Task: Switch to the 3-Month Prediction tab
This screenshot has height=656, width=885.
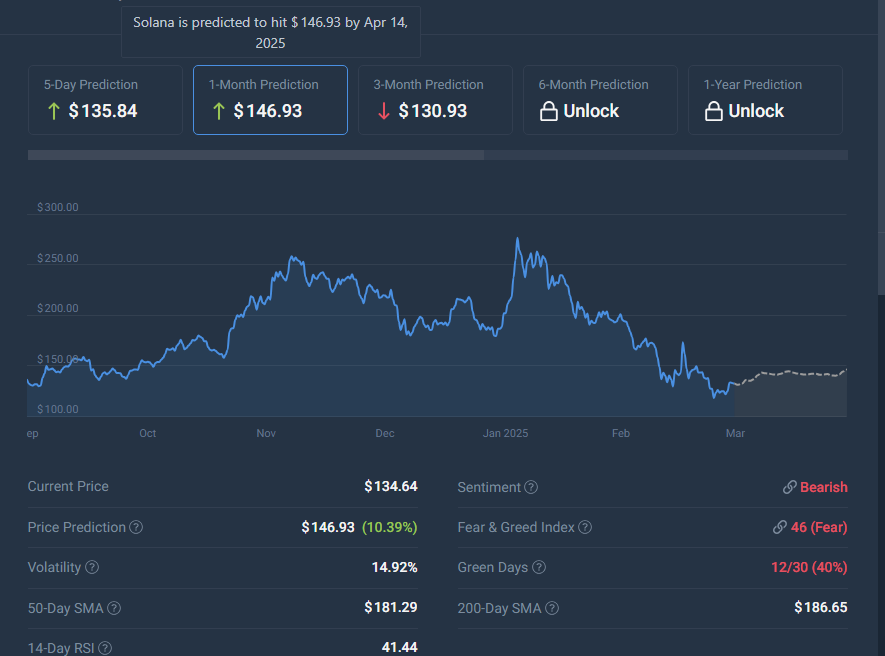Action: point(435,100)
